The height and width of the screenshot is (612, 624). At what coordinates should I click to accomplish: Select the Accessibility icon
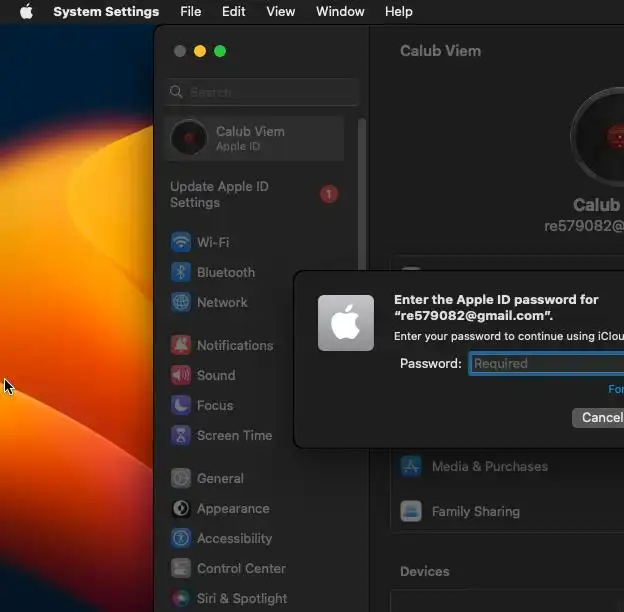tap(181, 538)
